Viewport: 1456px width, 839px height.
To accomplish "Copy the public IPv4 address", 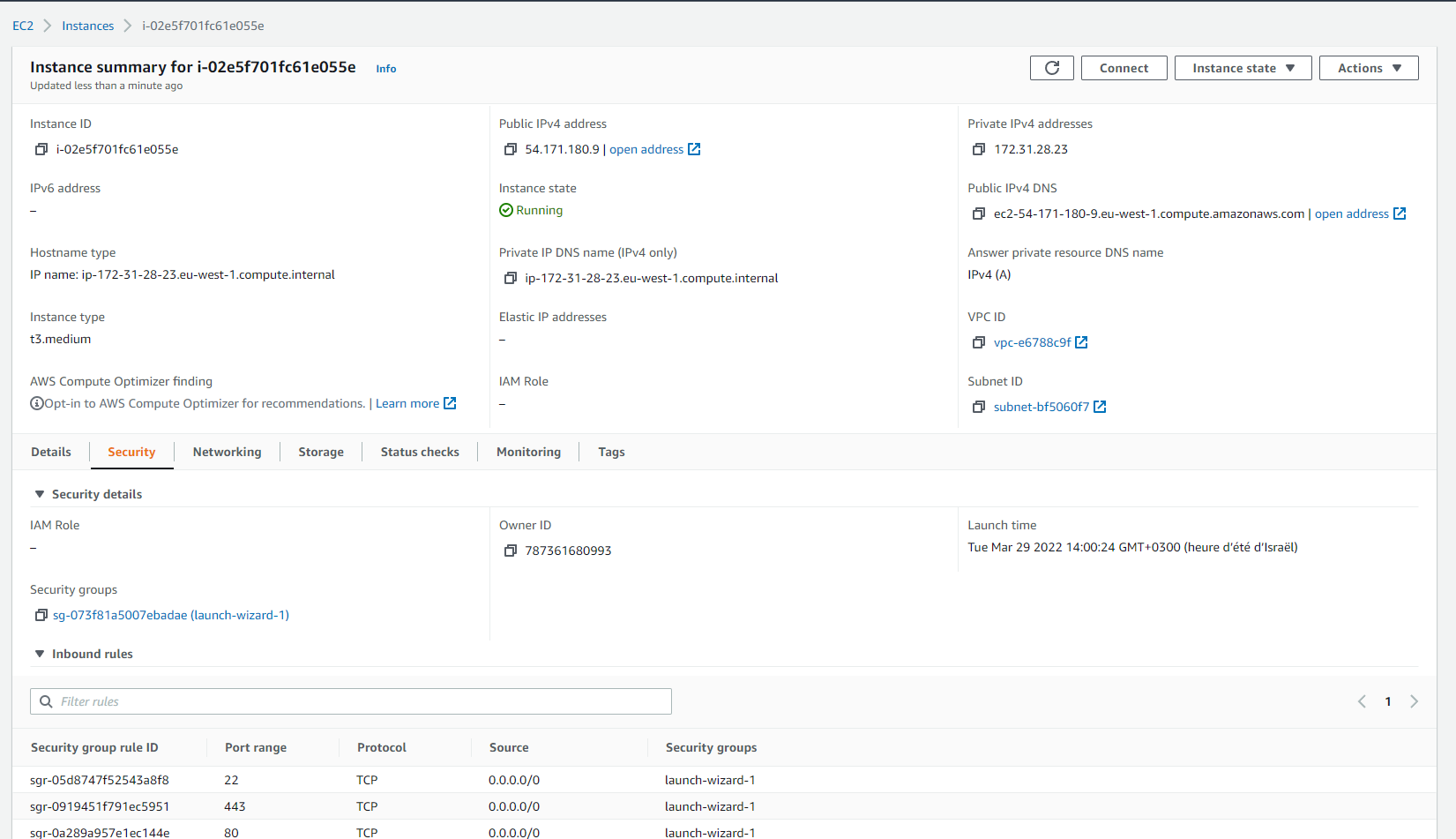I will (x=510, y=150).
